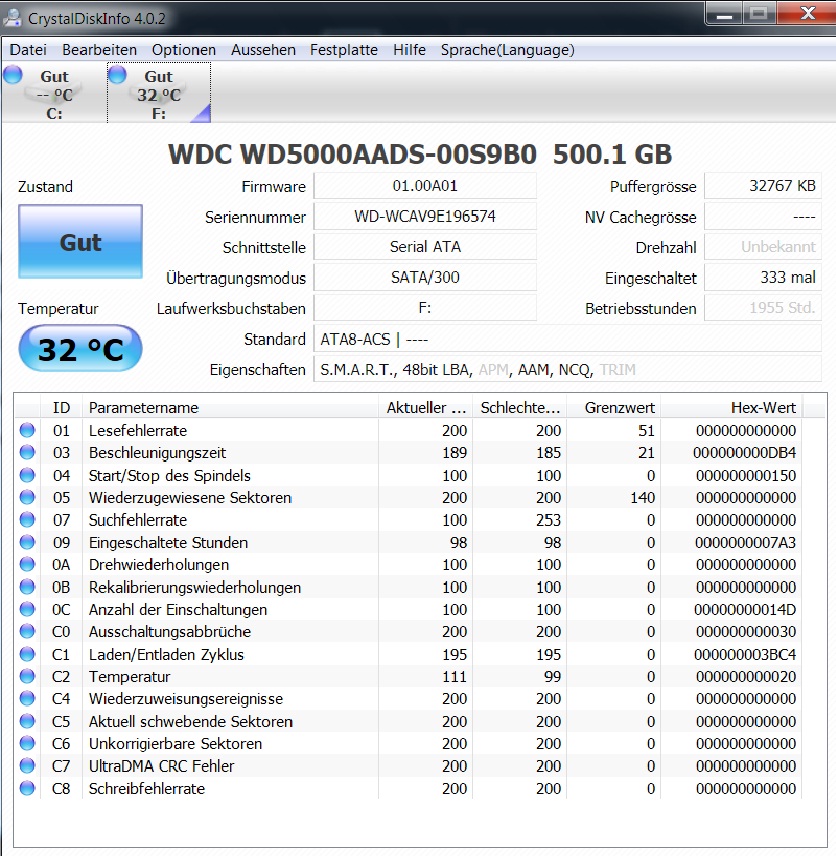Screen dimensions: 836x856
Task: Click the serial number WD-WCAV9E196574 field
Action: pos(425,217)
